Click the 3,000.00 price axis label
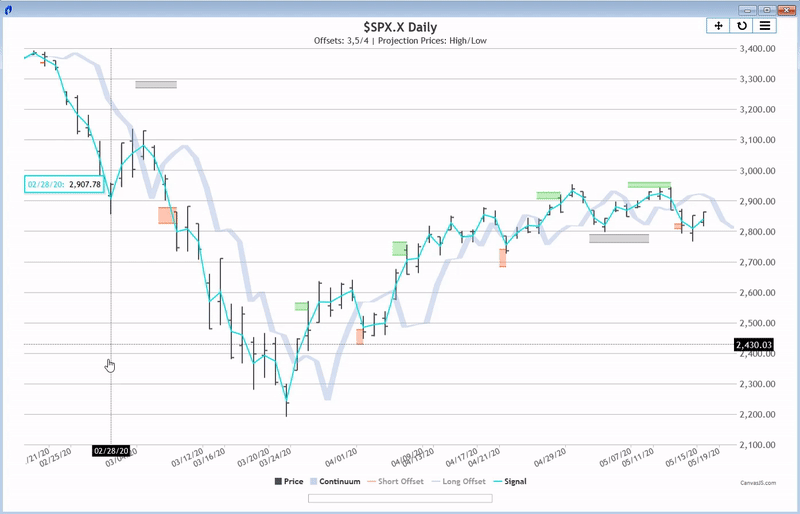This screenshot has width=800, height=514. click(758, 171)
